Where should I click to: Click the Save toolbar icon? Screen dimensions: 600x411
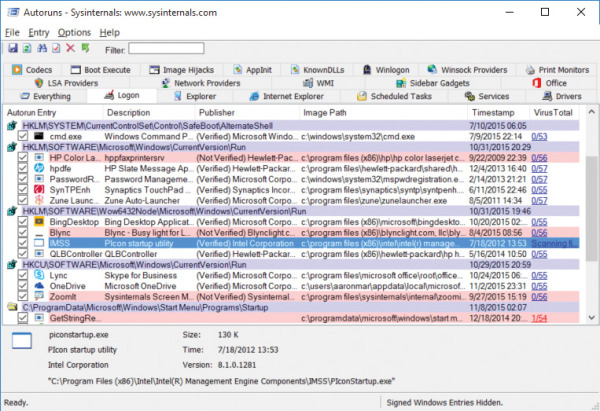point(13,48)
